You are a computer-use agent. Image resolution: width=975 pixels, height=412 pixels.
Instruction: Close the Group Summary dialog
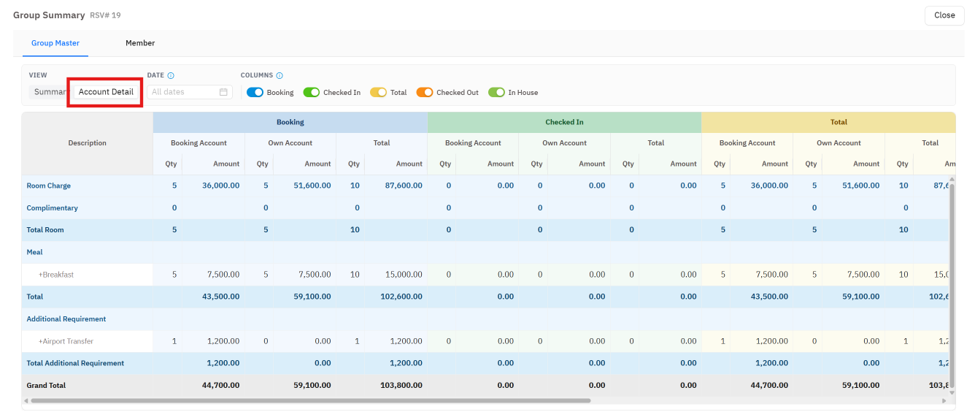click(945, 16)
